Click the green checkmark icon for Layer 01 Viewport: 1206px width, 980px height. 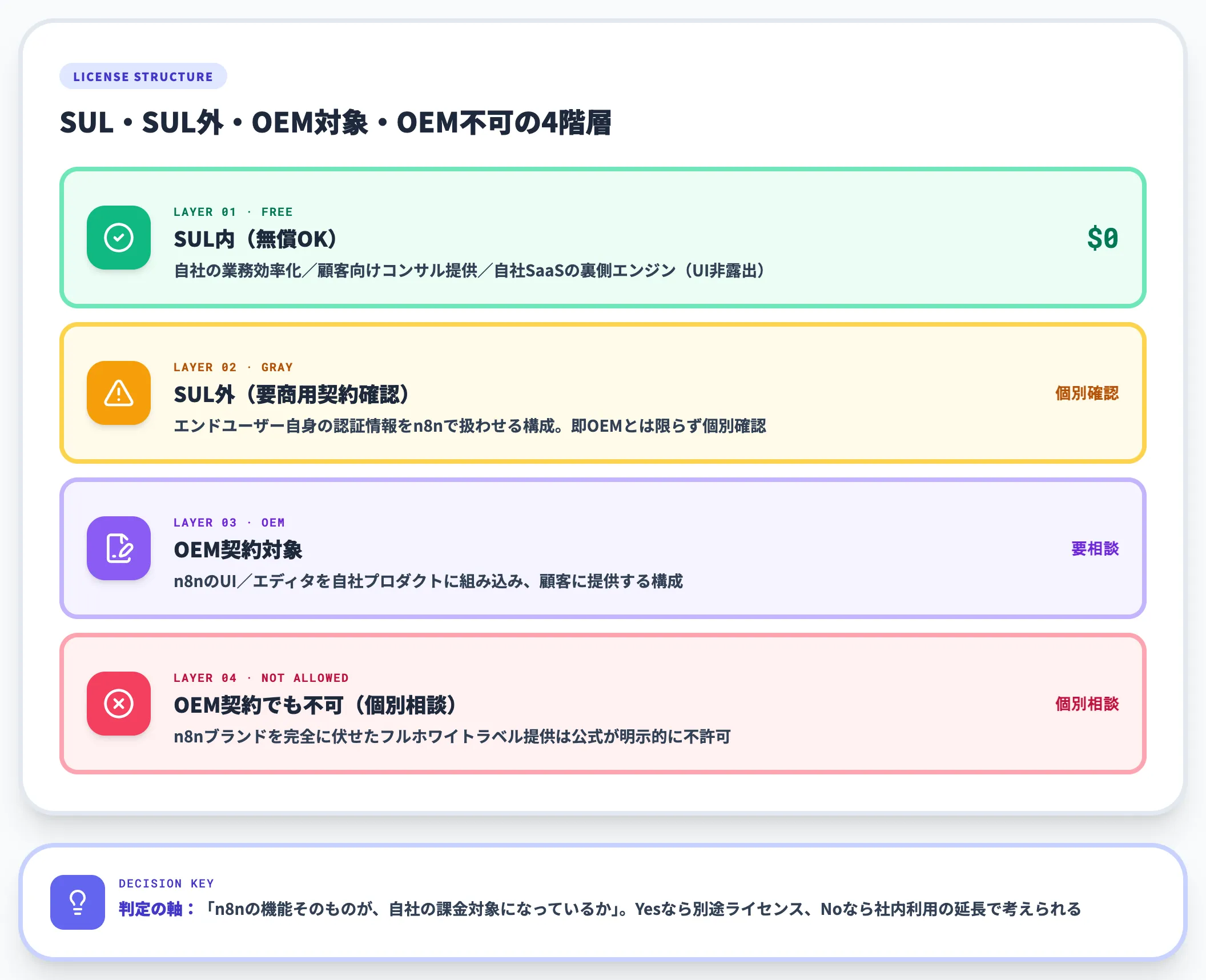(119, 238)
